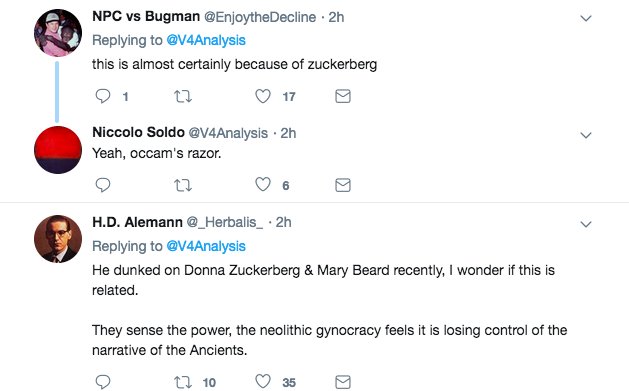Viewport: 629px width, 391px height.
Task: Open dropdown caret on H.D. Alemann's tweet
Action: [x=586, y=224]
